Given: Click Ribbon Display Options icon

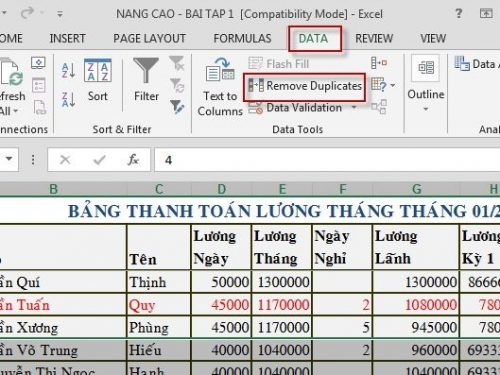Looking at the screenshot, I should pos(486,13).
